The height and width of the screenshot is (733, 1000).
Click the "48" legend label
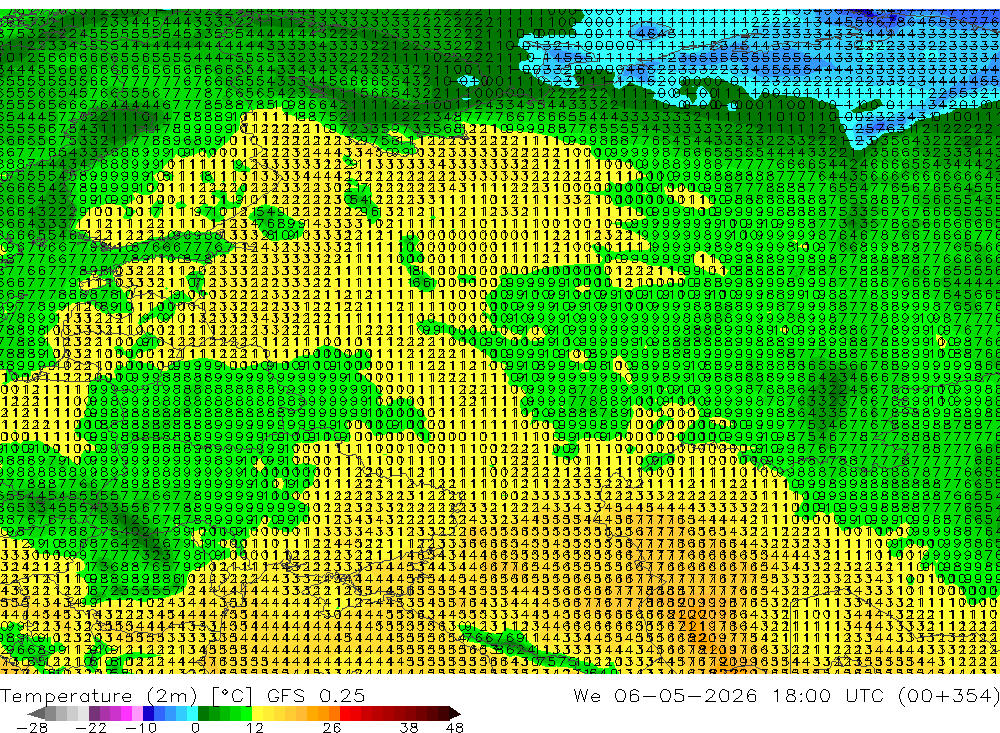pos(454,728)
